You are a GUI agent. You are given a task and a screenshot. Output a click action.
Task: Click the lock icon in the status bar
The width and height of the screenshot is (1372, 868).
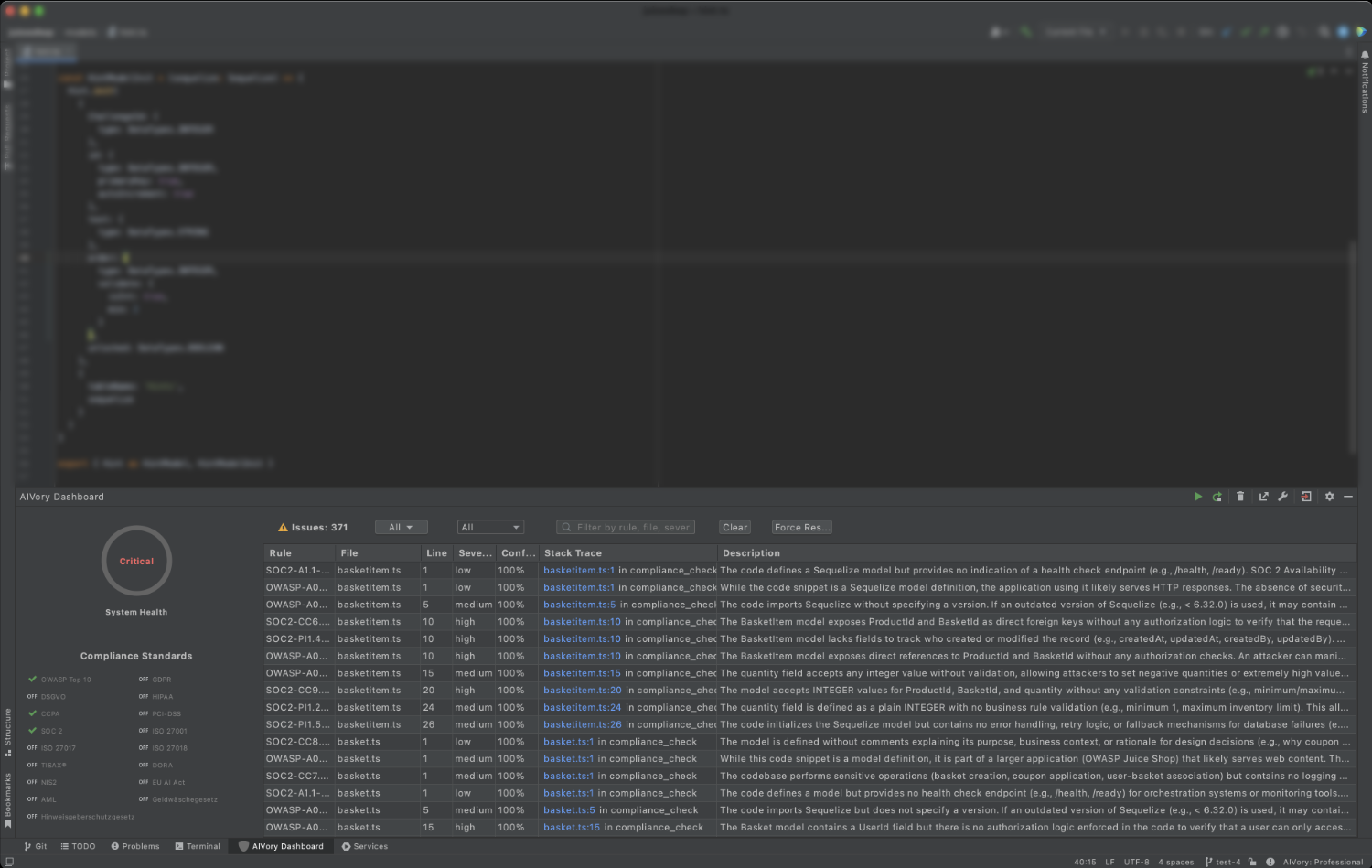click(1252, 862)
